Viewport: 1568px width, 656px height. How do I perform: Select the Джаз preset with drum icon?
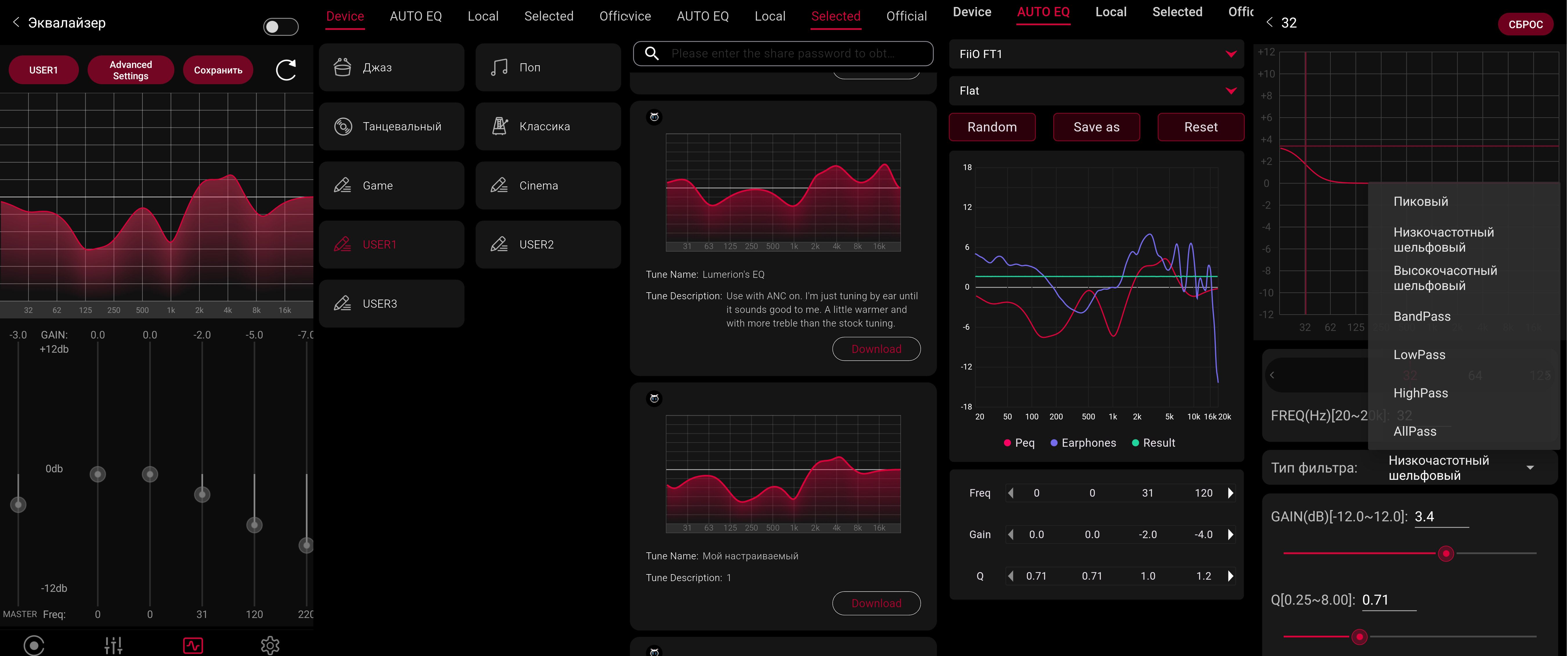tap(391, 68)
